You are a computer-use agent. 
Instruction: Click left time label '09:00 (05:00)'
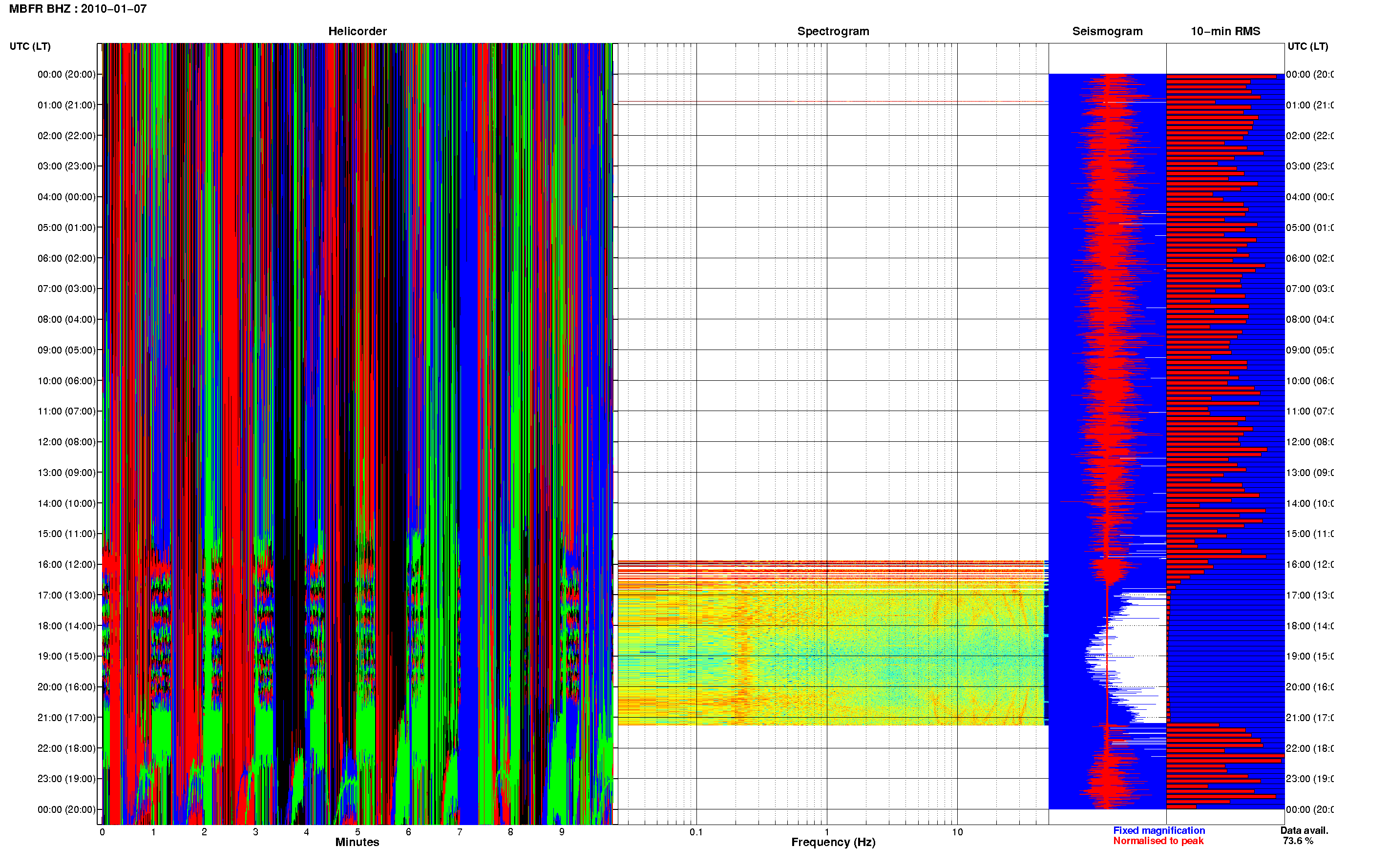pyautogui.click(x=66, y=350)
